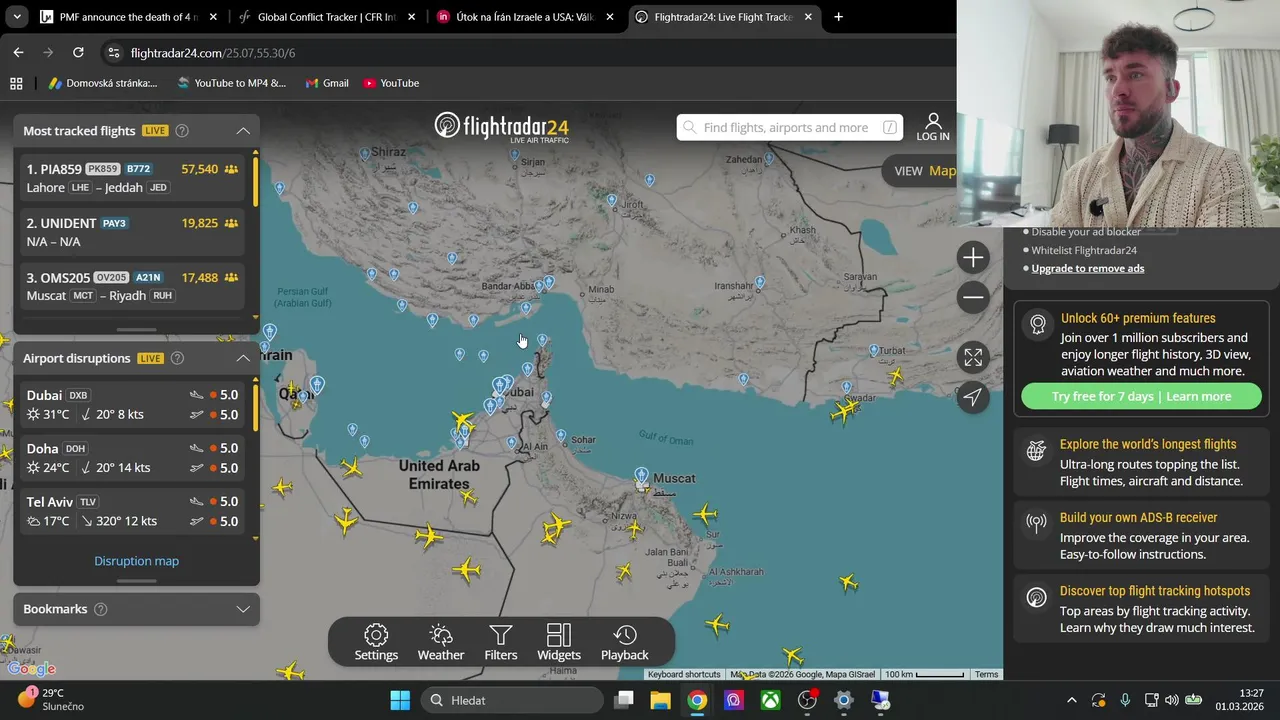This screenshot has height=720, width=1280.
Task: Go back in browser history
Action: pyautogui.click(x=18, y=53)
